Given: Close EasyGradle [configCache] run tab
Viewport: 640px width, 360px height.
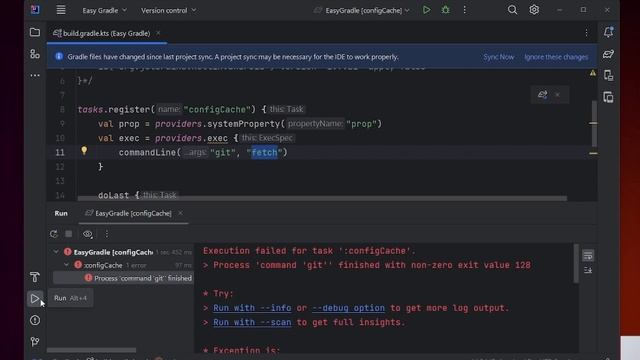Looking at the screenshot, I should click(180, 213).
